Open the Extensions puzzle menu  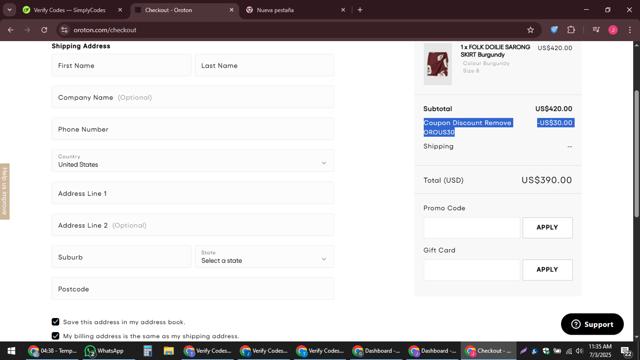571,30
